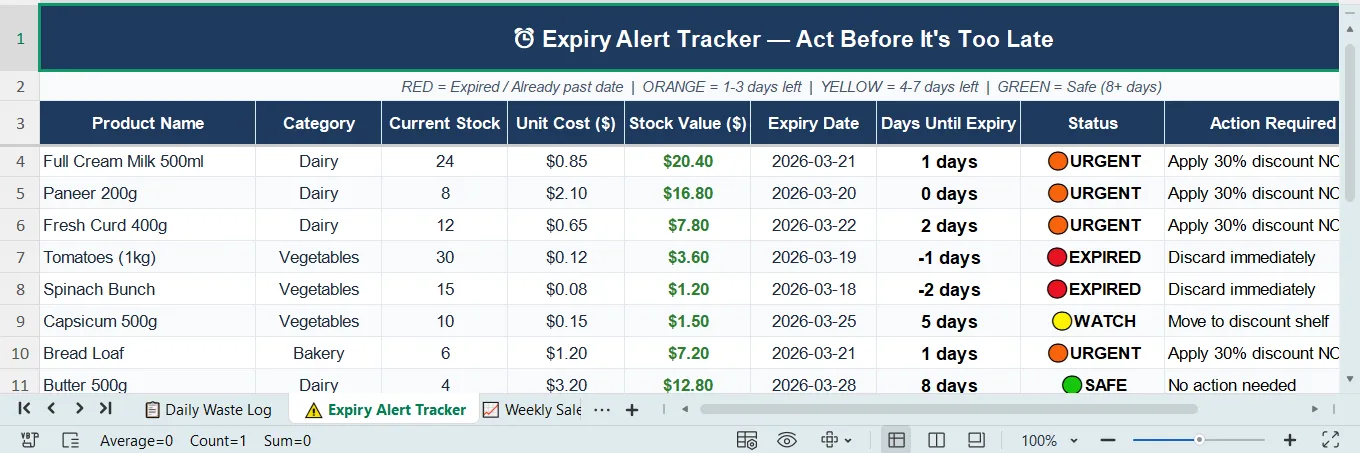Select the Status column header cell
This screenshot has height=453, width=1360.
[1093, 123]
